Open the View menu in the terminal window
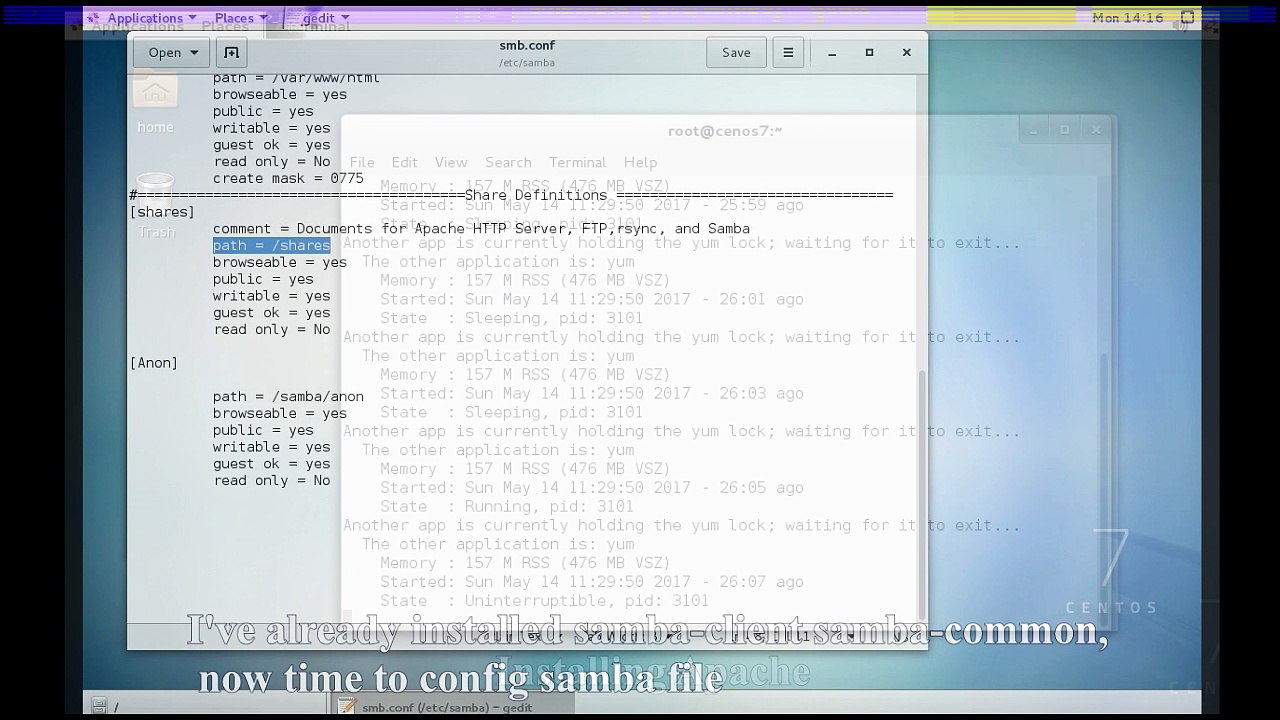Screen dimensions: 1280x720 [451, 162]
